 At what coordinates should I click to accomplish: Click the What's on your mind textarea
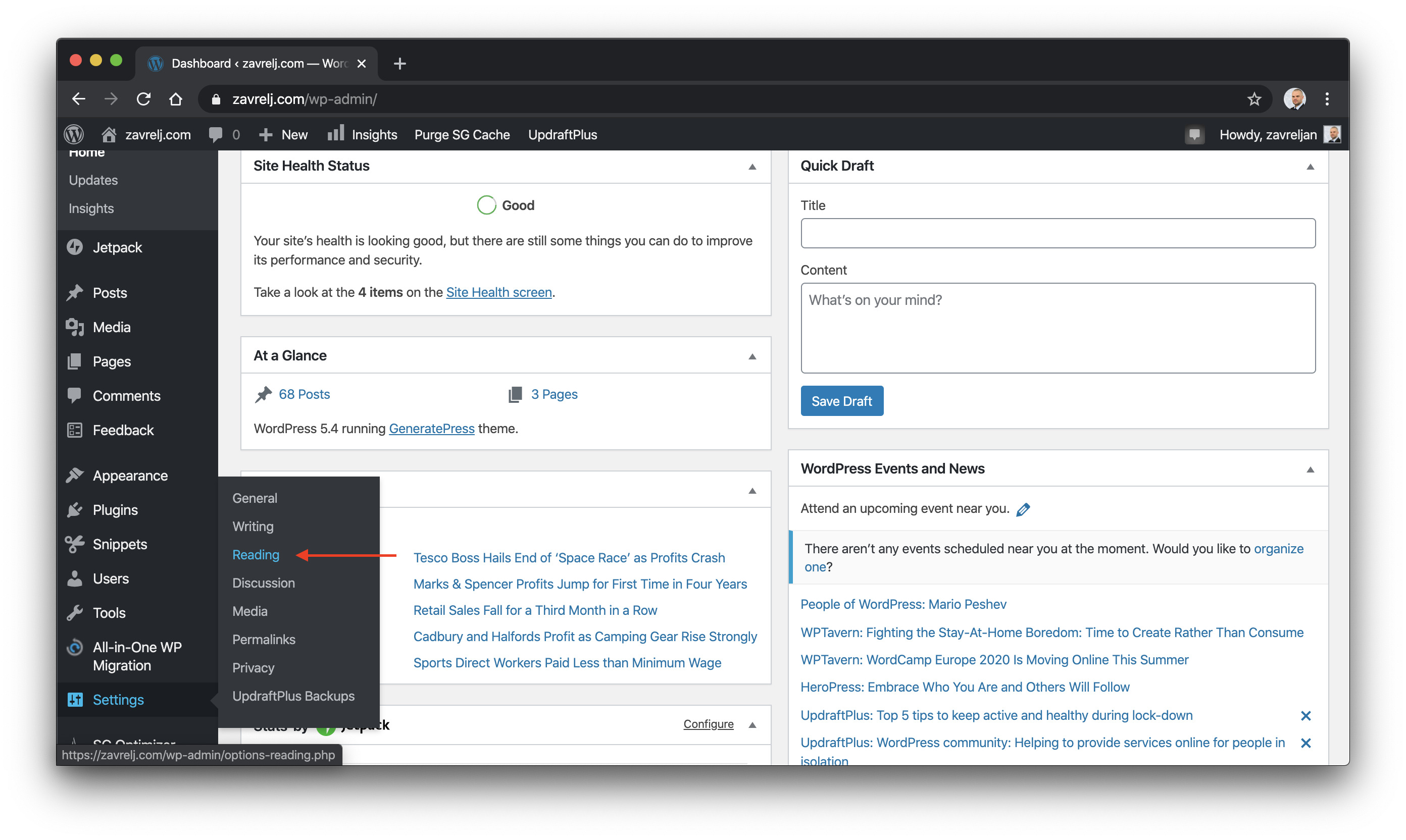pos(1058,328)
